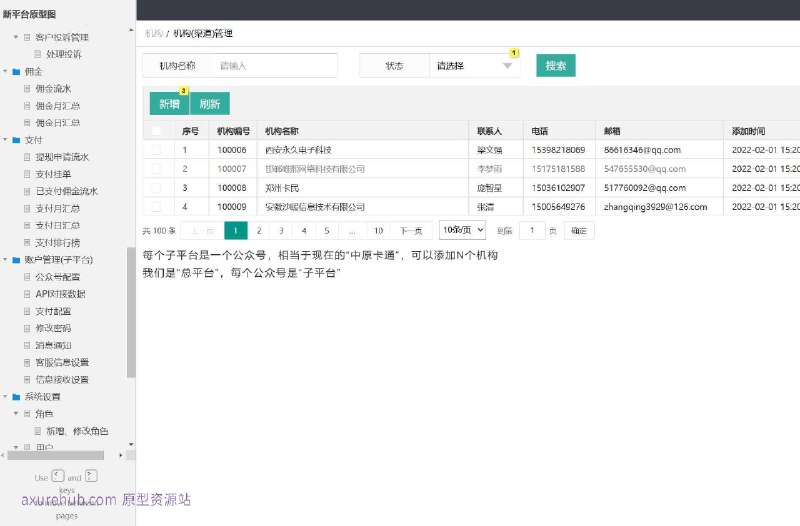
Task: Open the 状态 请选择 dropdown
Action: click(x=474, y=66)
